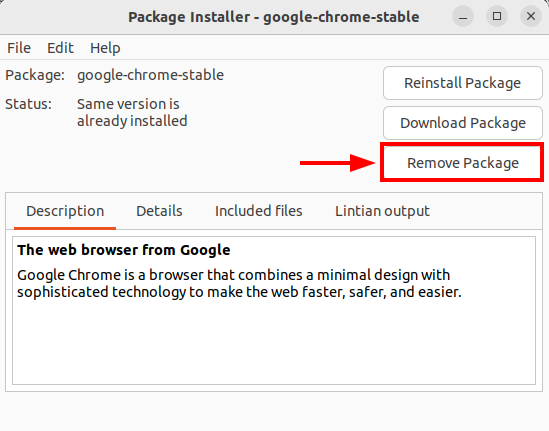The height and width of the screenshot is (431, 549).
Task: Click the 'Package:' label
Action: coord(35,75)
